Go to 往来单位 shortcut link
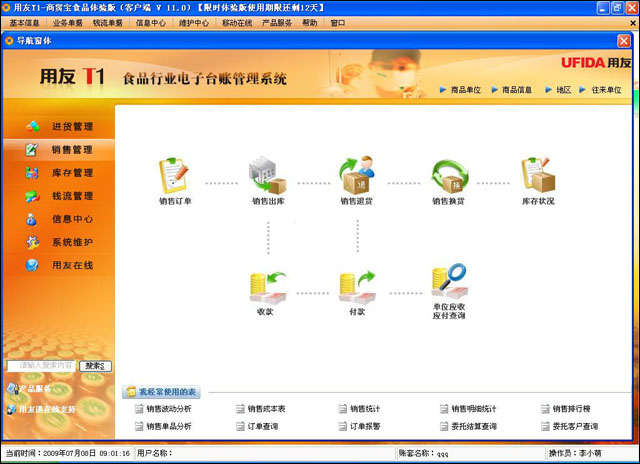Image resolution: width=640 pixels, height=464 pixels. (x=607, y=90)
